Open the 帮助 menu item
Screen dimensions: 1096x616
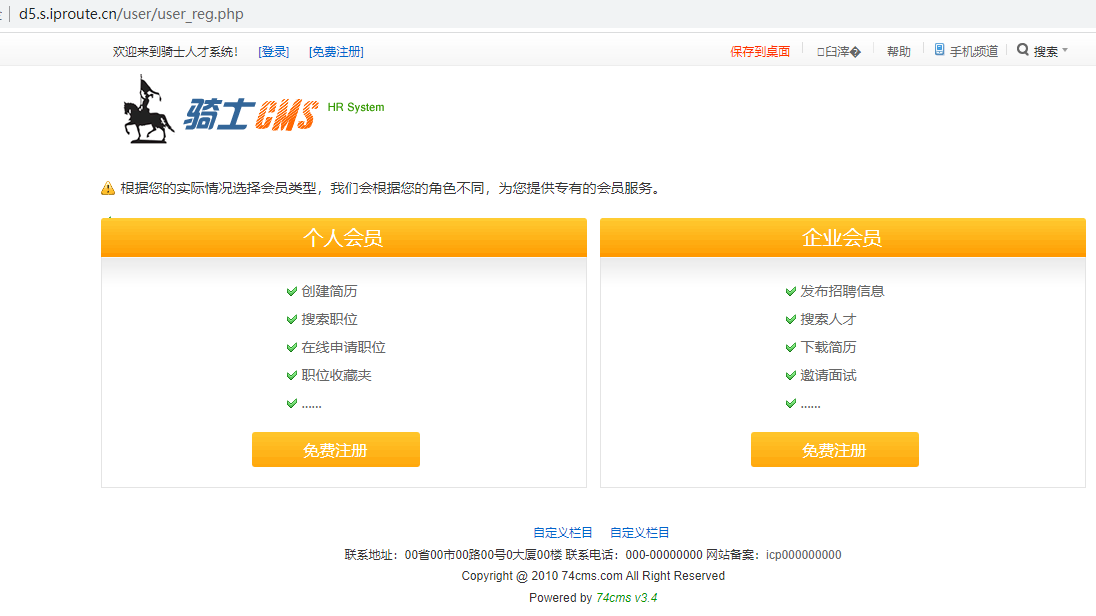tap(898, 52)
